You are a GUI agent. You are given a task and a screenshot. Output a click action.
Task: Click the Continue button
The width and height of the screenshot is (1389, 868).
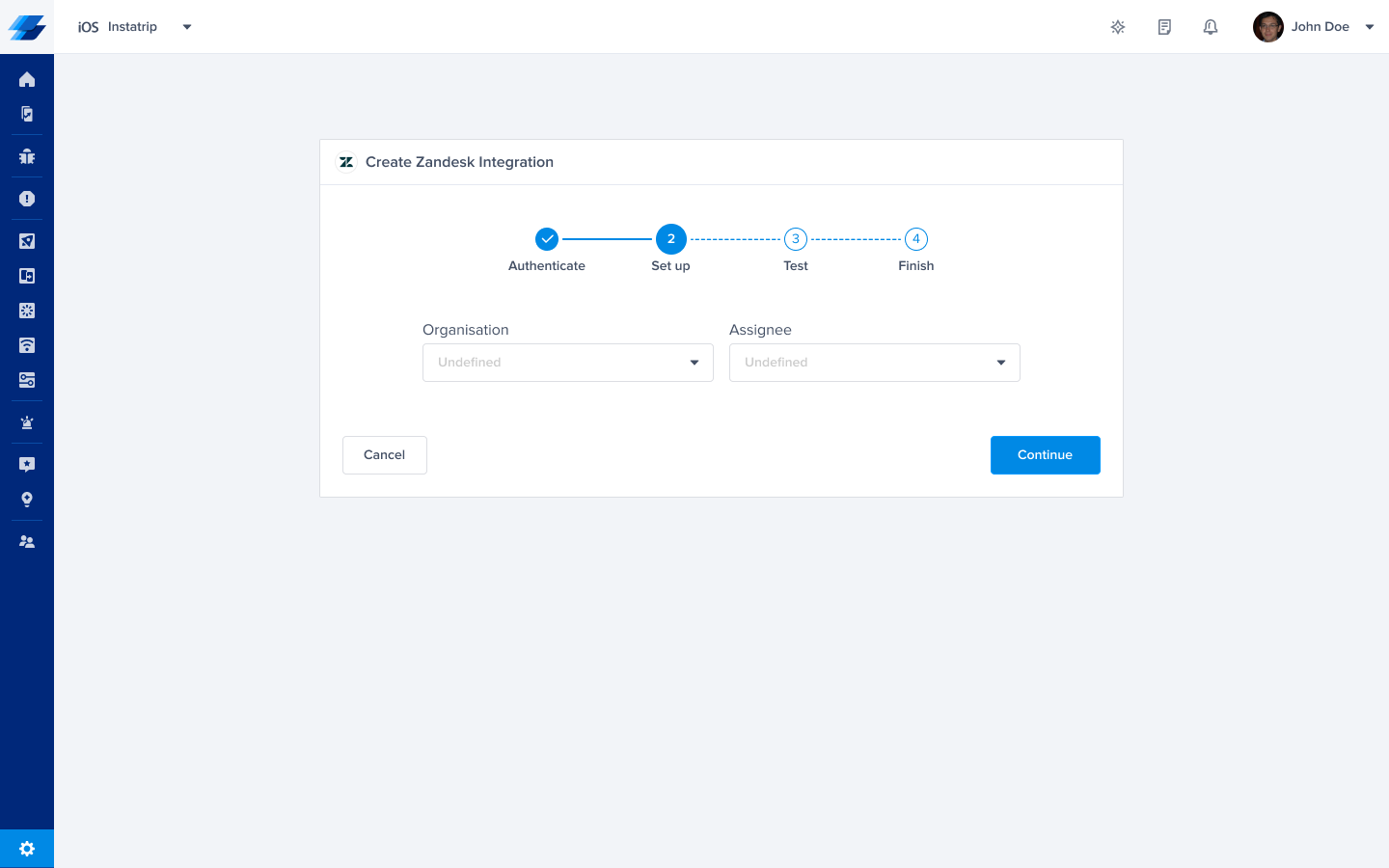1045,455
